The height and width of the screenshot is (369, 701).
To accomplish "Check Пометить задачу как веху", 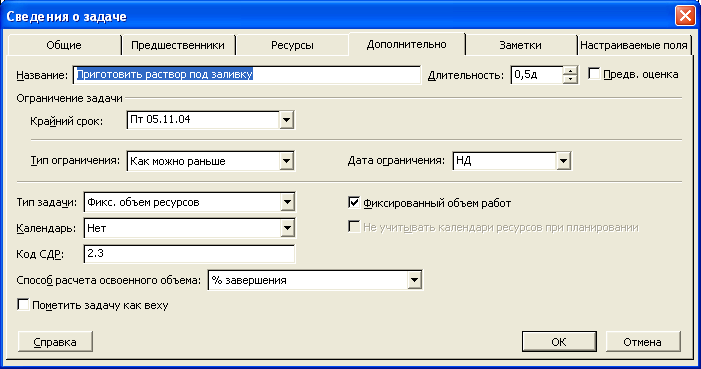I will coord(23,305).
